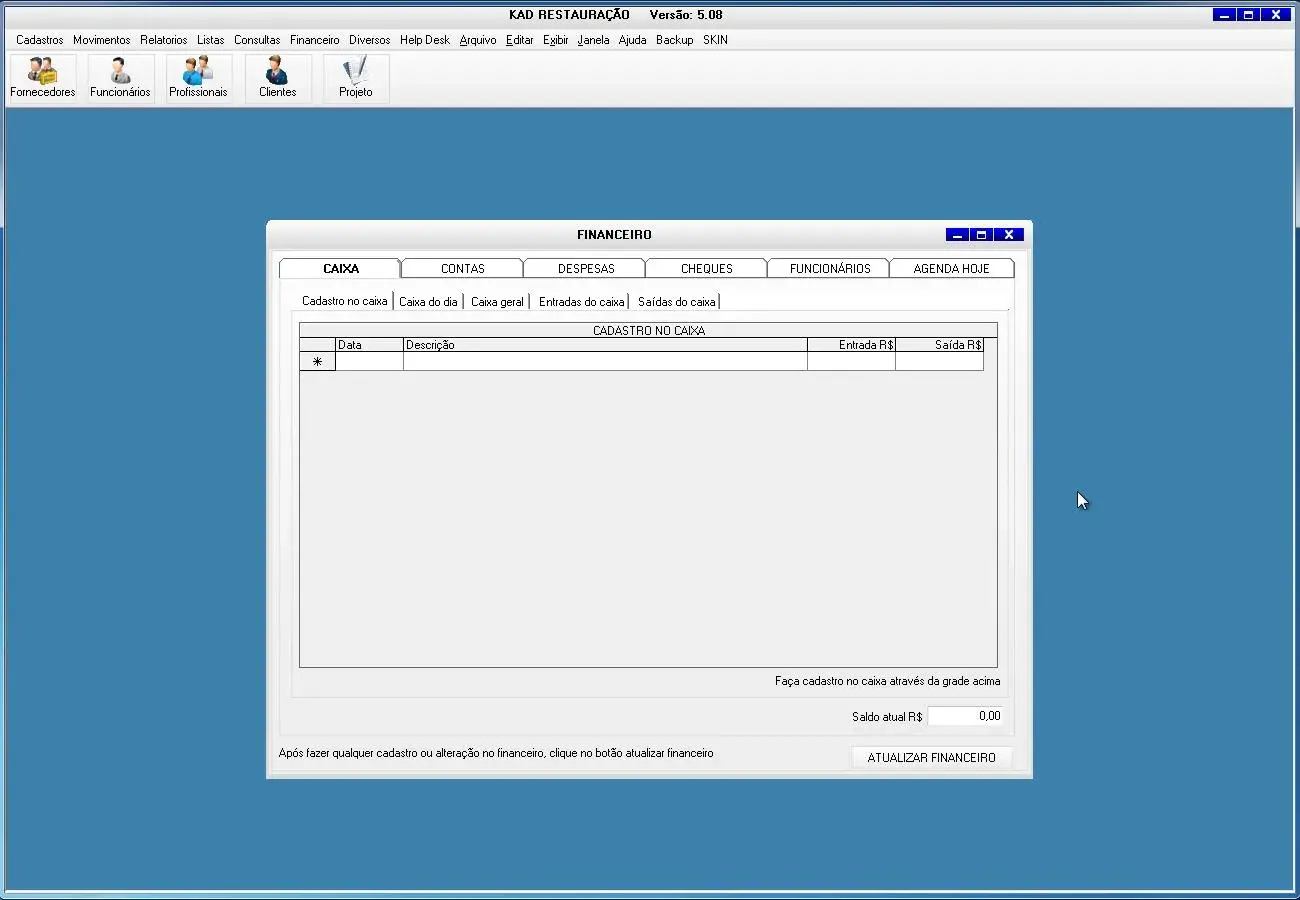Open the Backup menu
The image size is (1300, 900).
(x=675, y=40)
